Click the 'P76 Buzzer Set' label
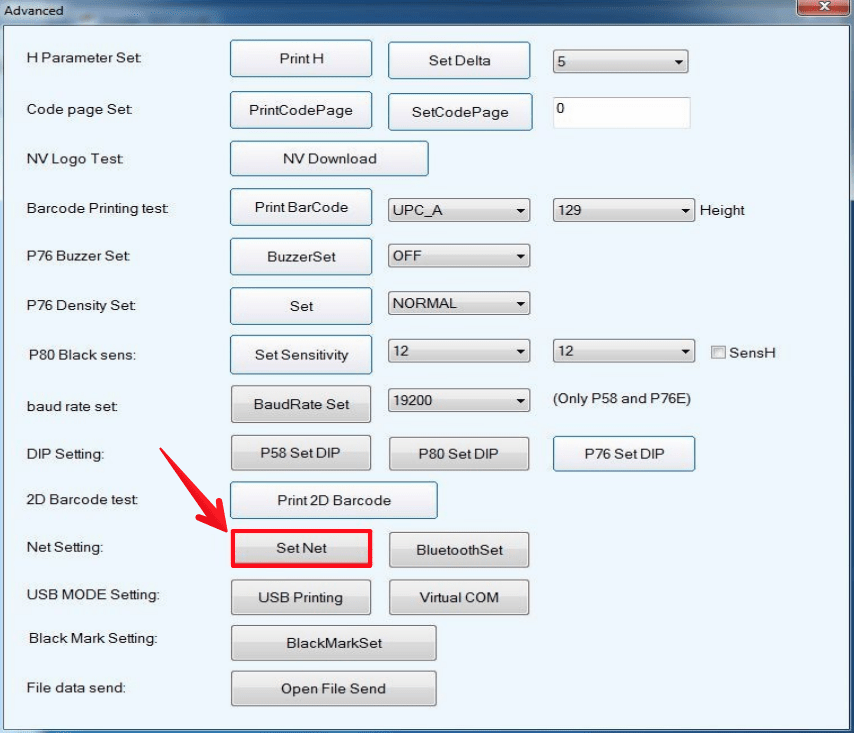Image resolution: width=854 pixels, height=733 pixels. click(x=78, y=256)
